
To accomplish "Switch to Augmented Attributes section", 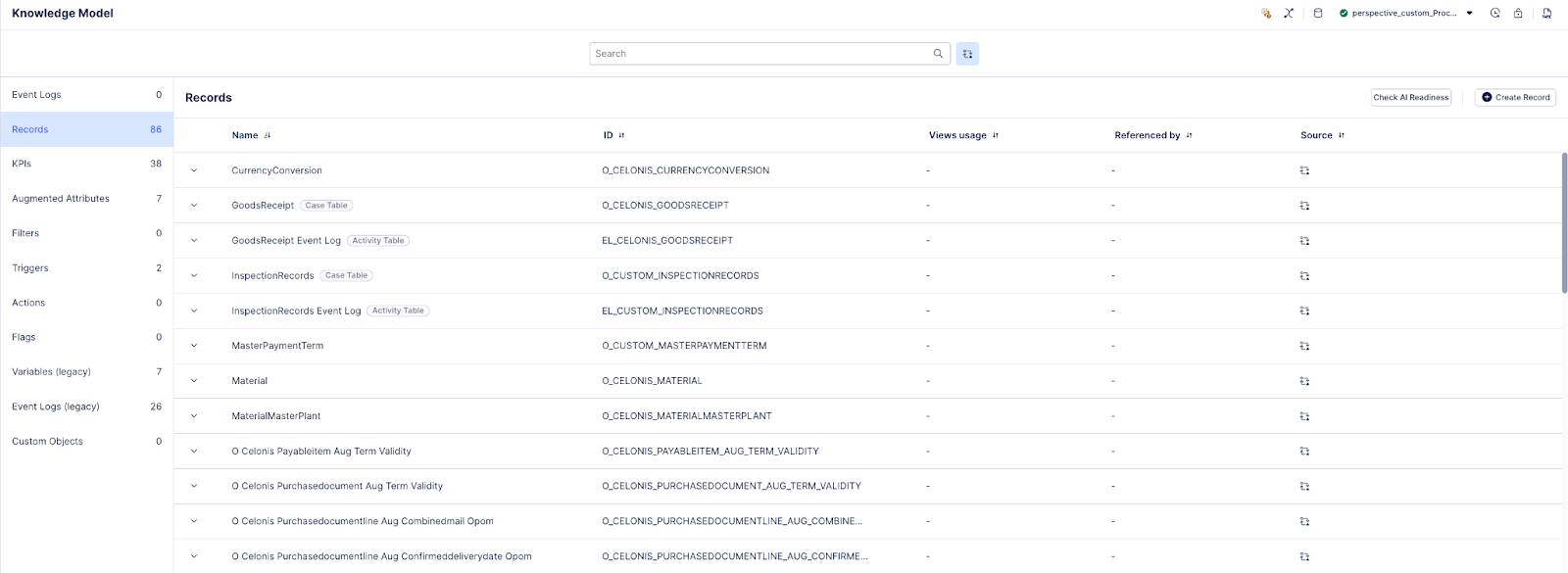I will tap(86, 199).
